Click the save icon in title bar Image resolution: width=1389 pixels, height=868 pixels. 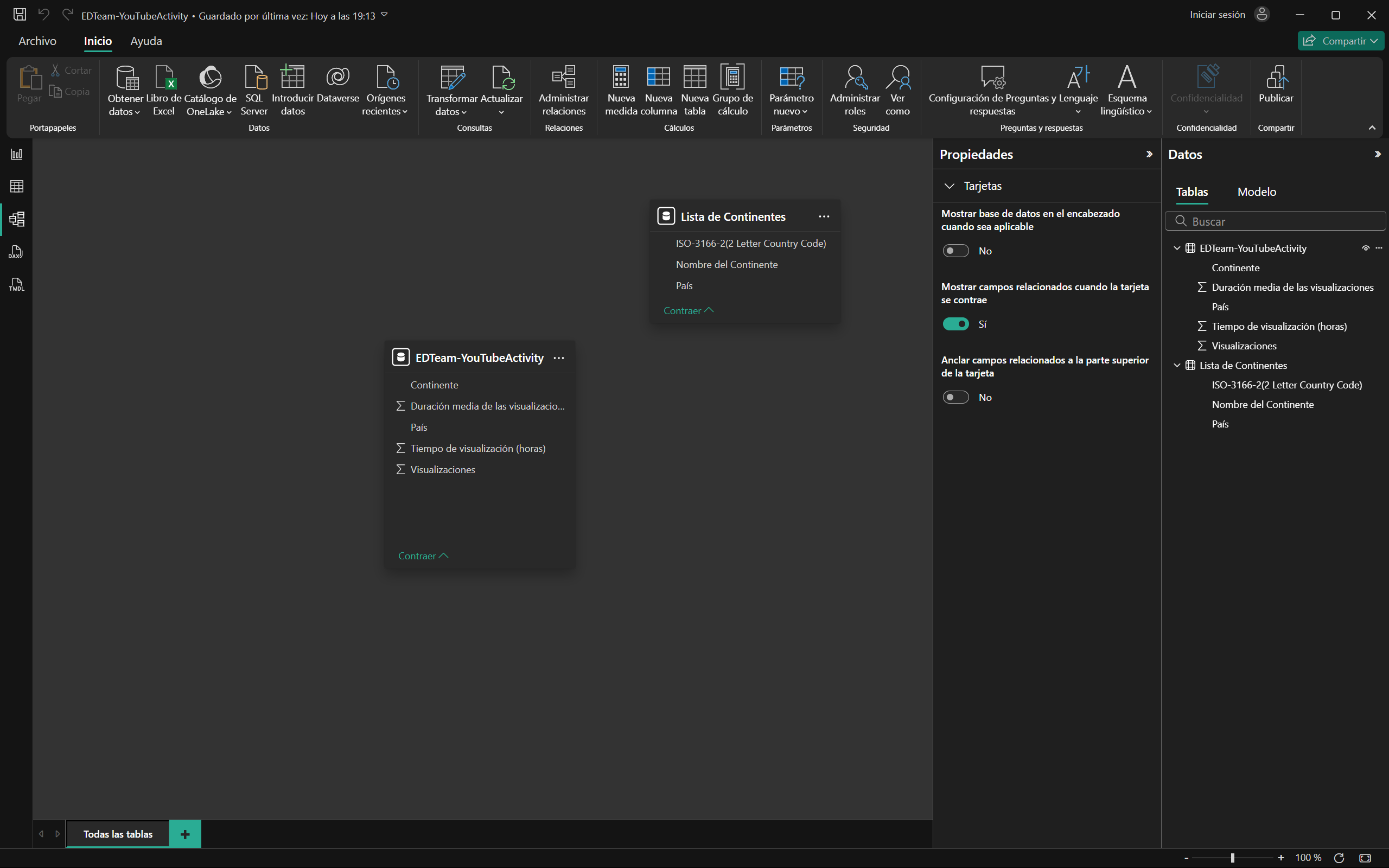click(x=20, y=14)
